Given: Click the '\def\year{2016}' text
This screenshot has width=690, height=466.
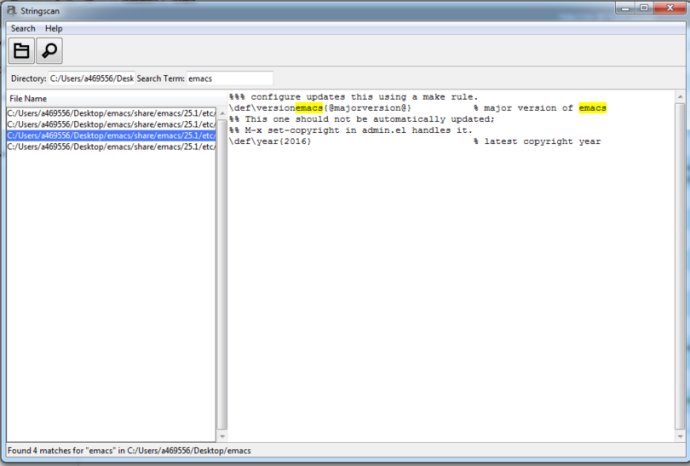Looking at the screenshot, I should 270,141.
